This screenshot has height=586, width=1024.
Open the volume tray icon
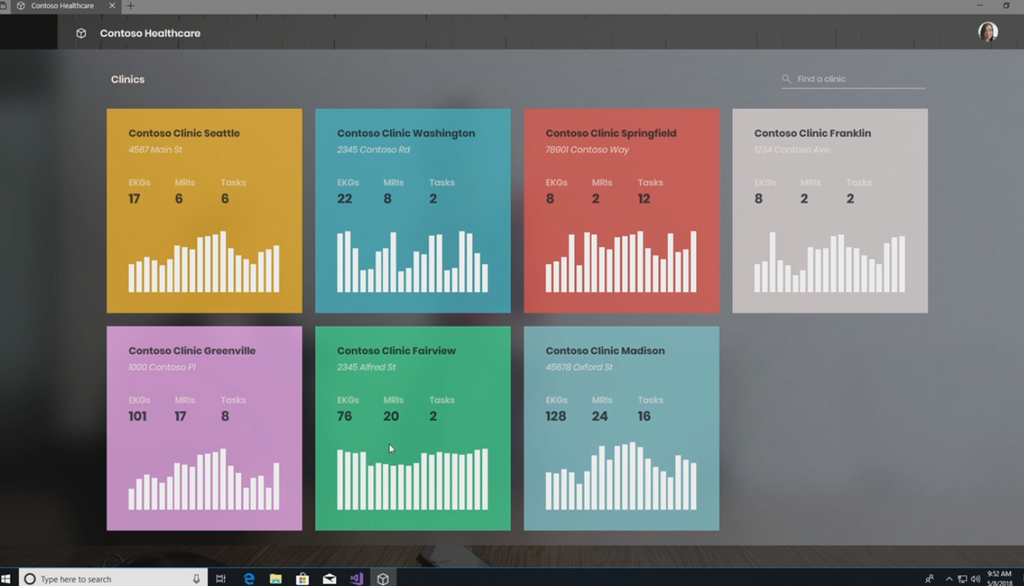point(975,579)
